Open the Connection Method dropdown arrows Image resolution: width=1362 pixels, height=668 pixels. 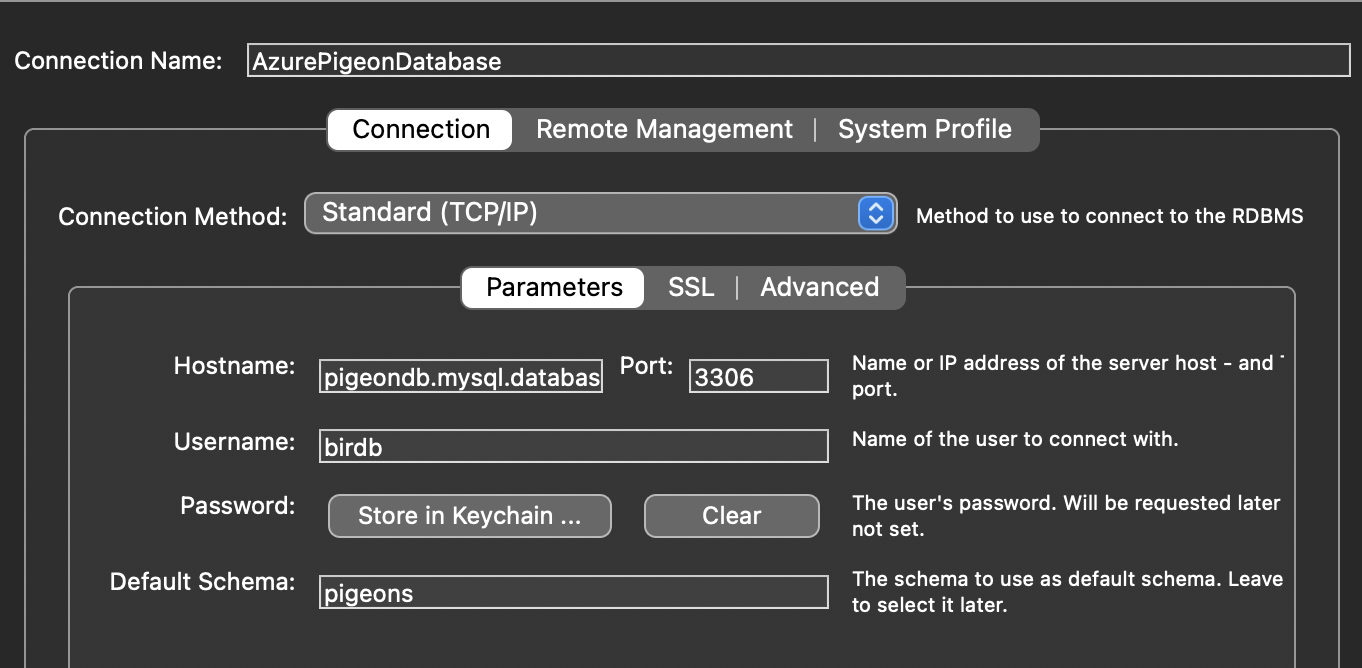[876, 213]
